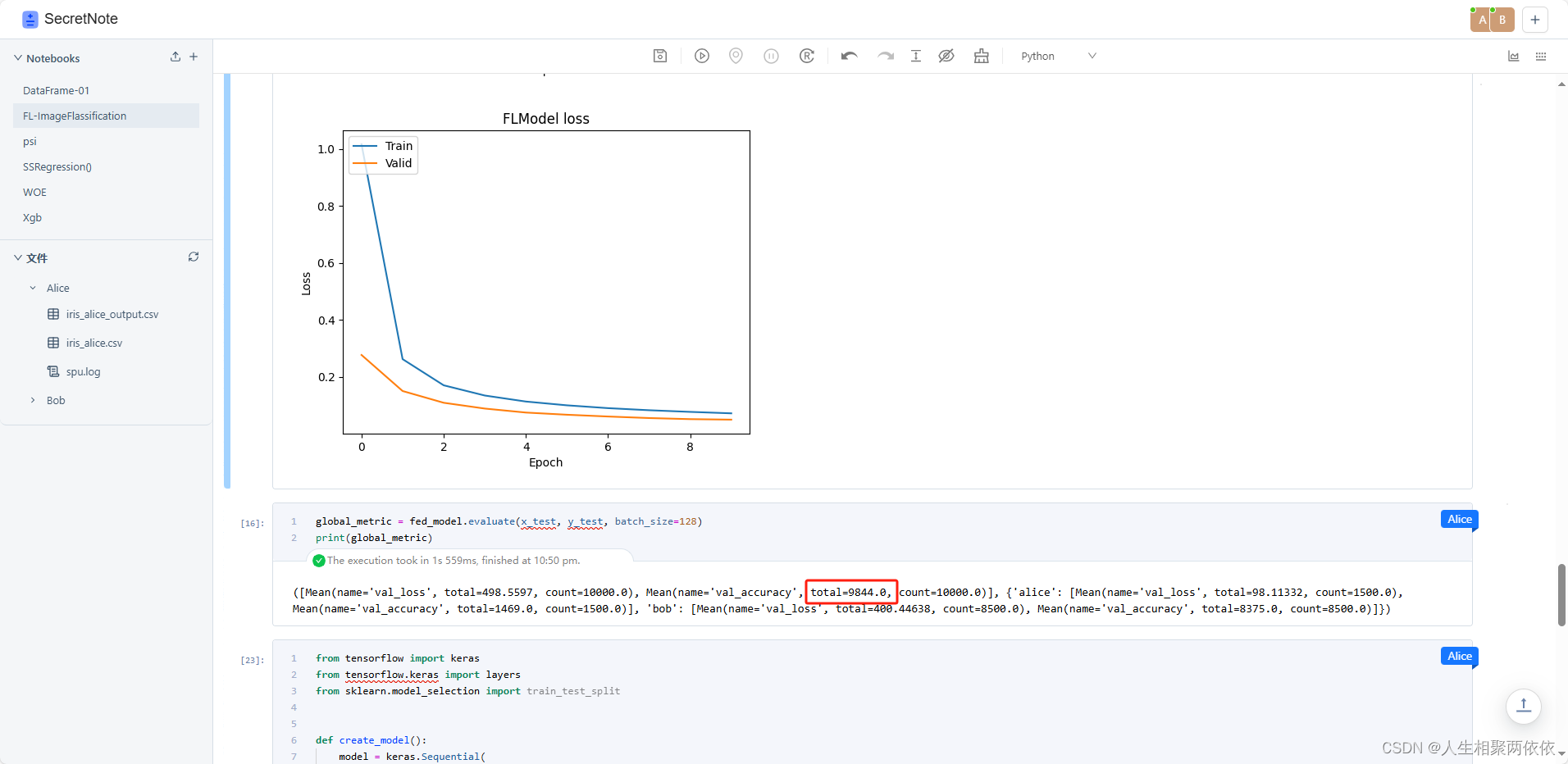Run the current cell
This screenshot has width=1568, height=764.
702,56
